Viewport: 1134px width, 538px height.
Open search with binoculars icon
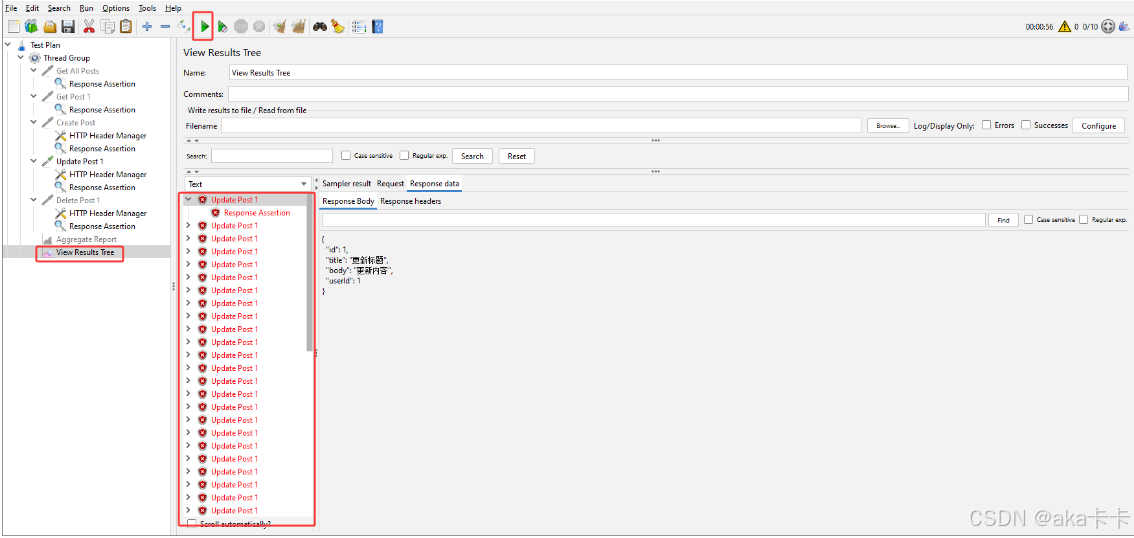click(x=320, y=27)
